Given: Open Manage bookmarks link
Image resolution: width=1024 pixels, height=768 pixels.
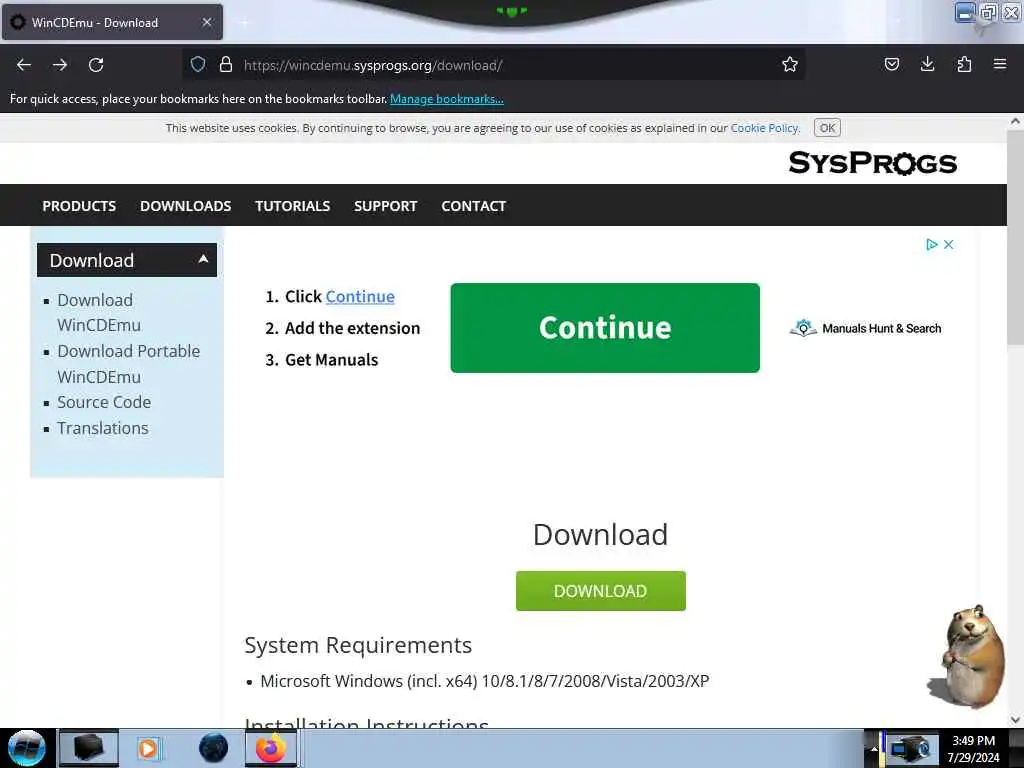Looking at the screenshot, I should coord(447,99).
